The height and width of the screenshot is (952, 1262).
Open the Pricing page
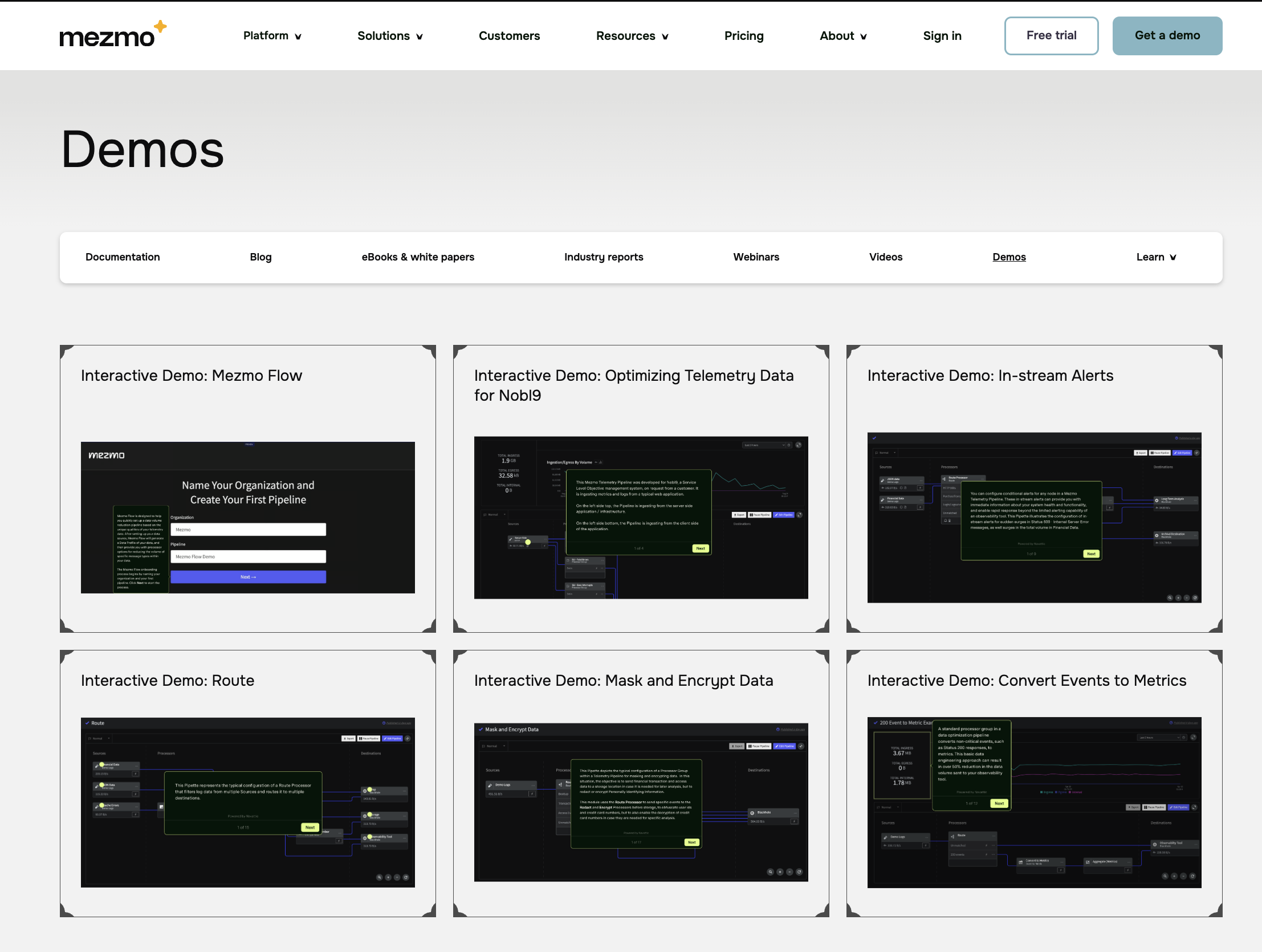743,36
